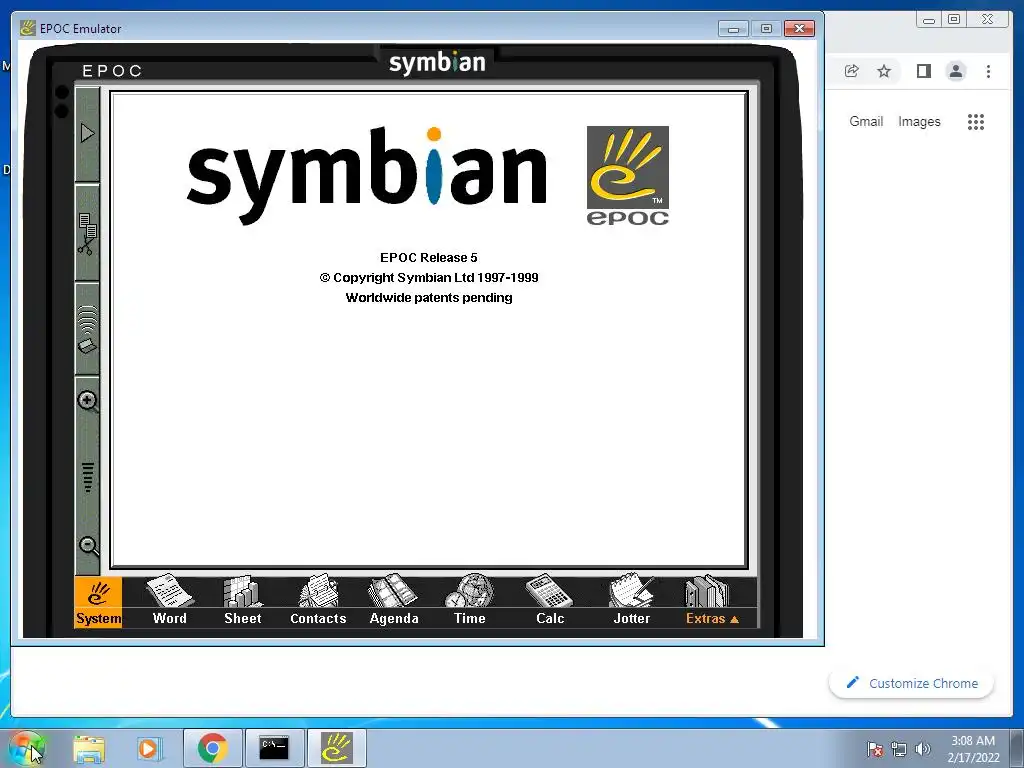1024x768 pixels.
Task: Click the contrast bars on the sidebar
Action: 88,477
